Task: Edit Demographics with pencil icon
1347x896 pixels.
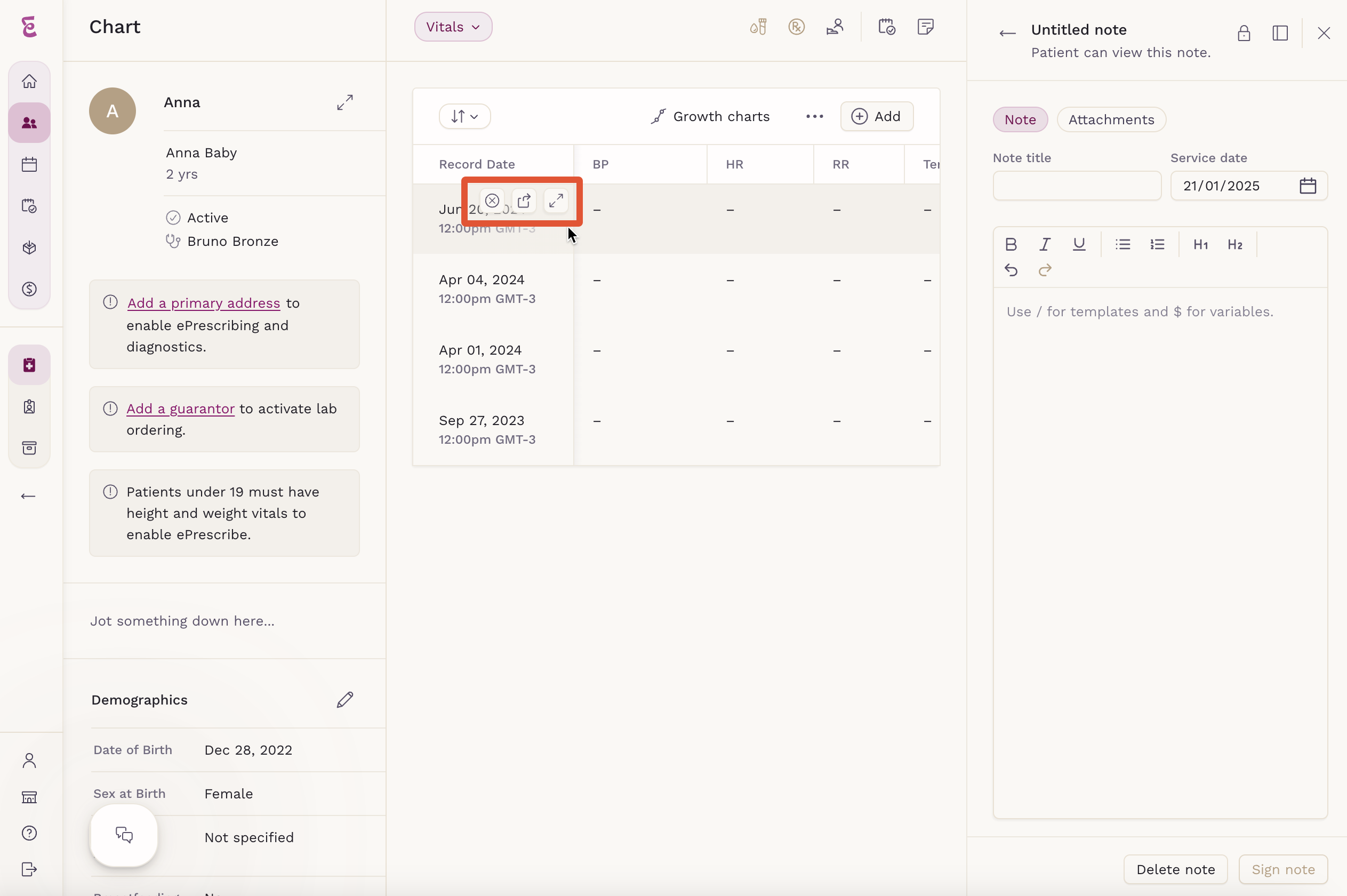Action: click(345, 699)
